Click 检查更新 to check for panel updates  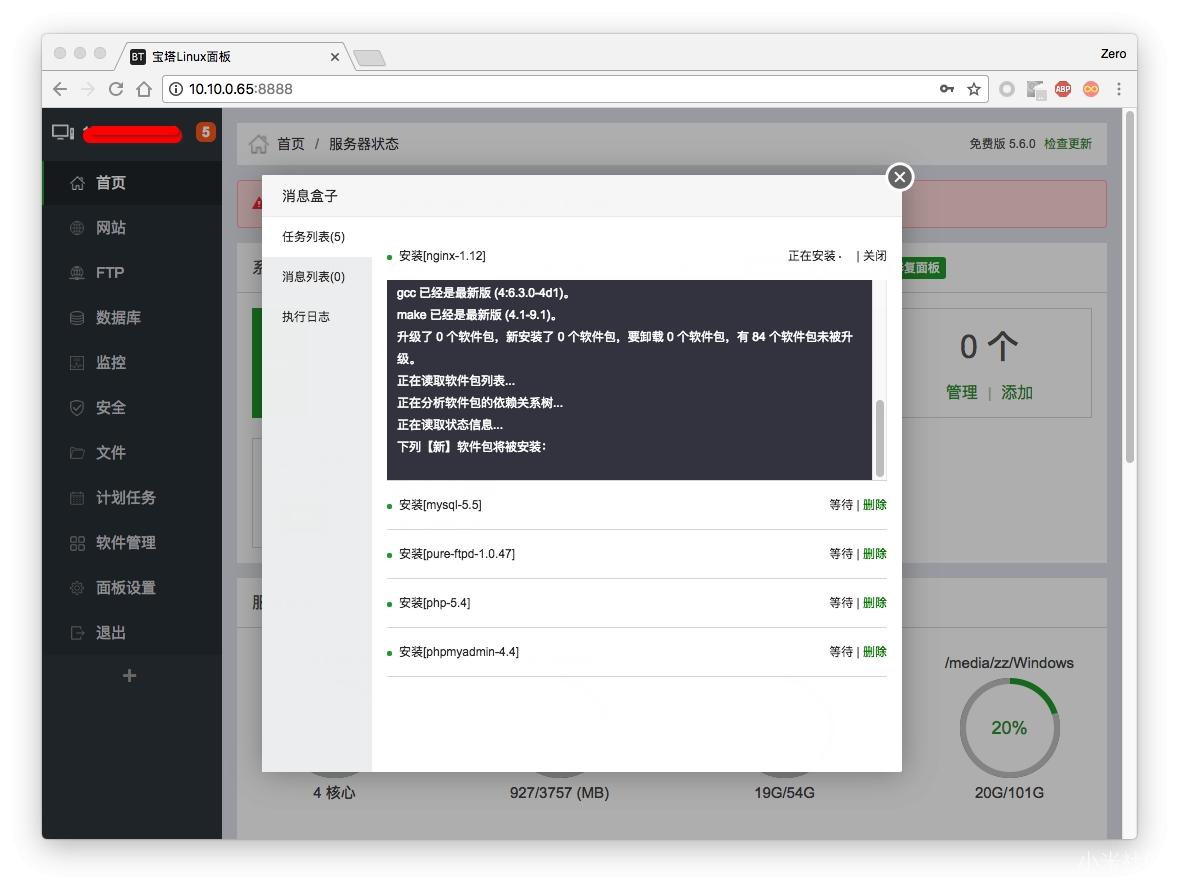click(x=1068, y=143)
